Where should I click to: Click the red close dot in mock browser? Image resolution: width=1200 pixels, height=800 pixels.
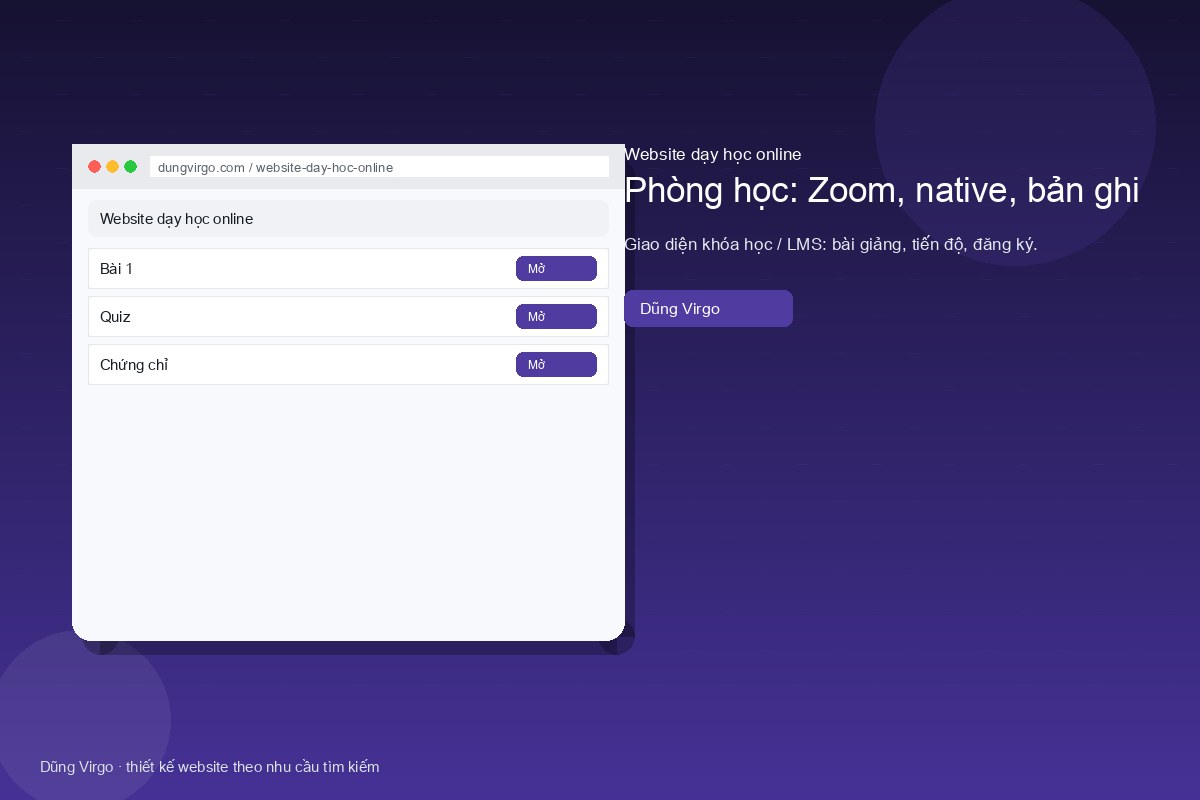(95, 167)
